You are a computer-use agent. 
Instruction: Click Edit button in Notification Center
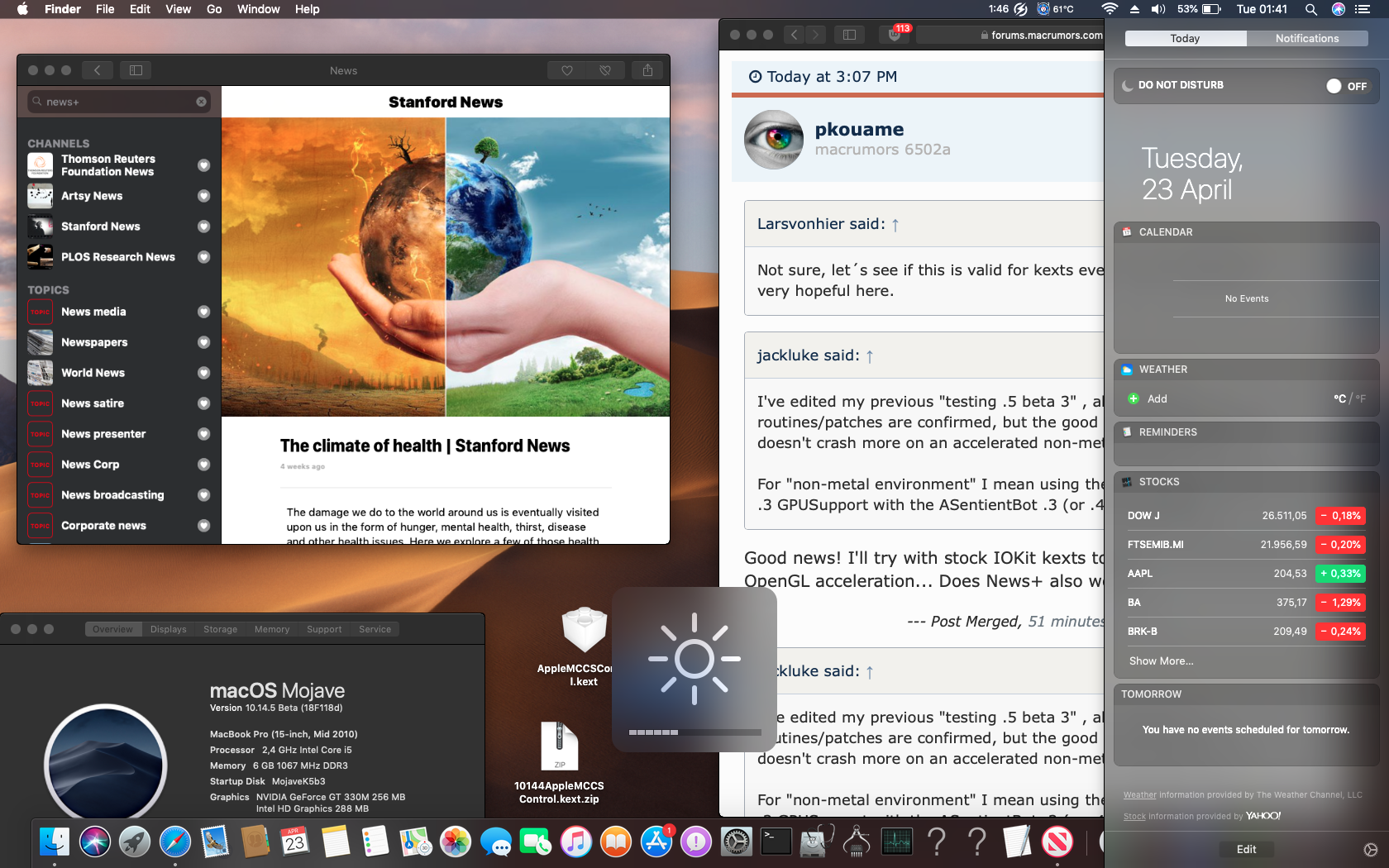tap(1246, 849)
